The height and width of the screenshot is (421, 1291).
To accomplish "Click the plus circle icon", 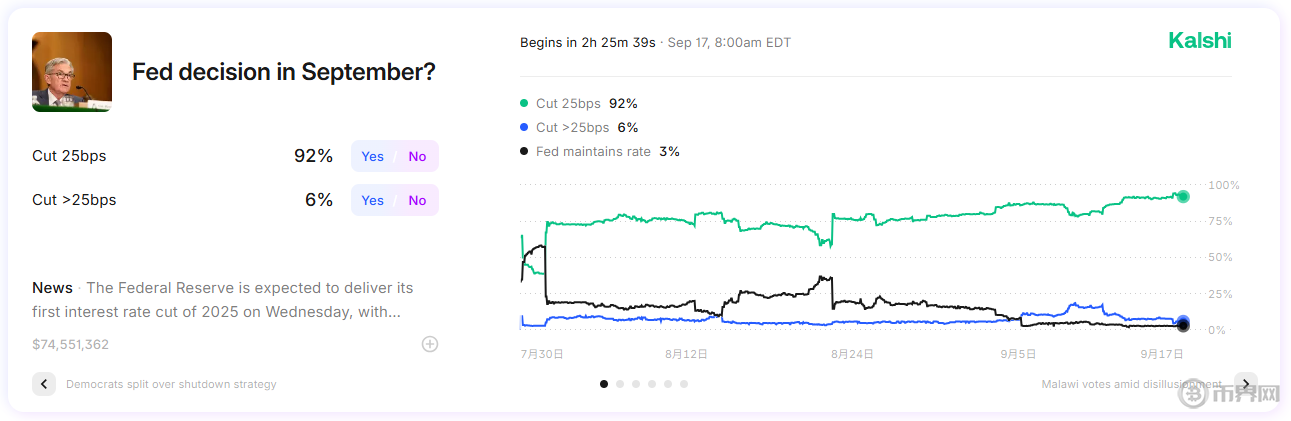I will (x=430, y=344).
